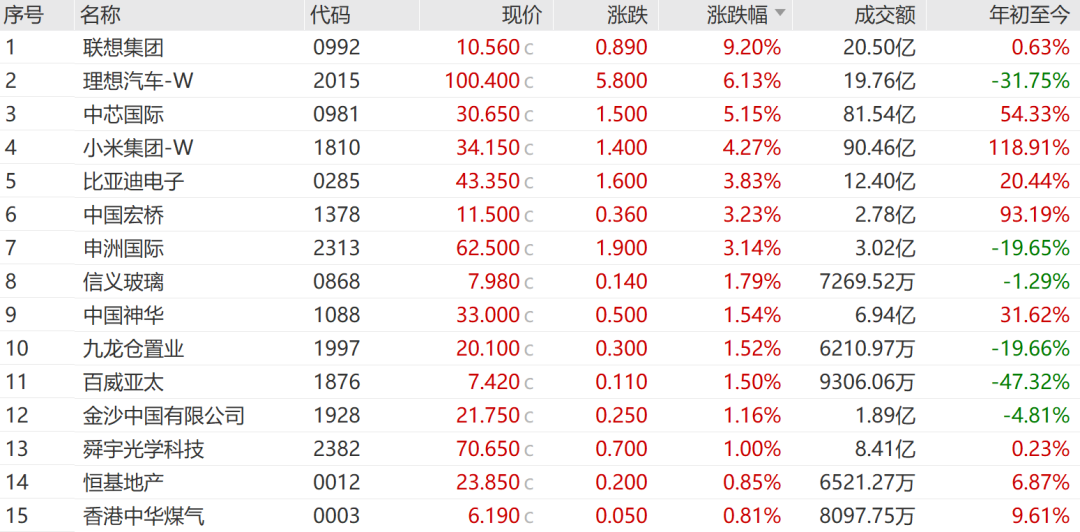Sort by 涨跌幅 column header
The image size is (1080, 532).
click(x=736, y=14)
